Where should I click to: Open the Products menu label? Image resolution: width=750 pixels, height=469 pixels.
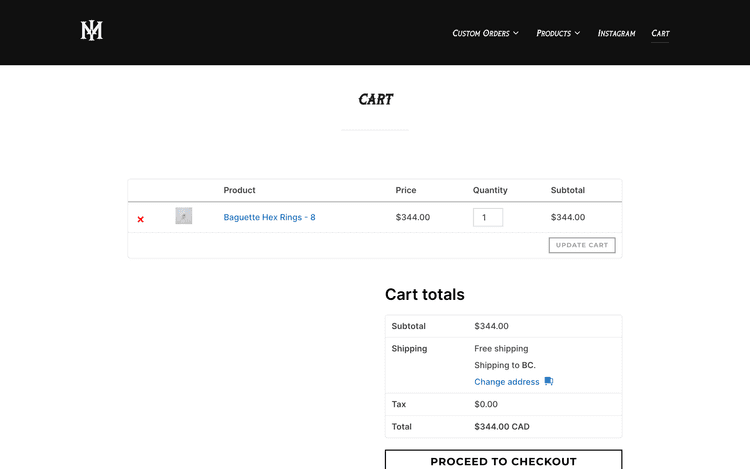553,33
